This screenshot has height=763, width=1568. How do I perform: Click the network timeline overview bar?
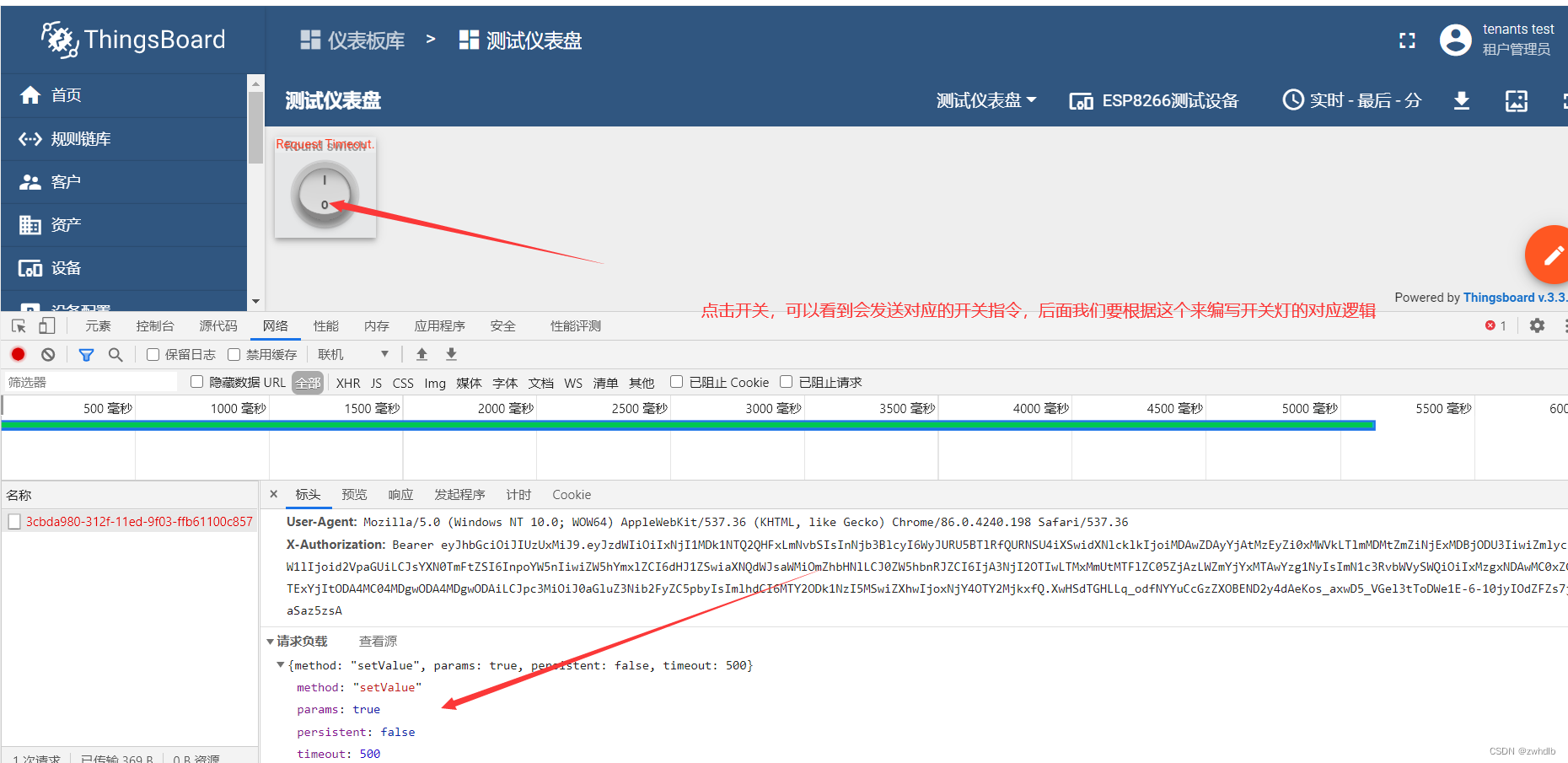click(x=689, y=426)
